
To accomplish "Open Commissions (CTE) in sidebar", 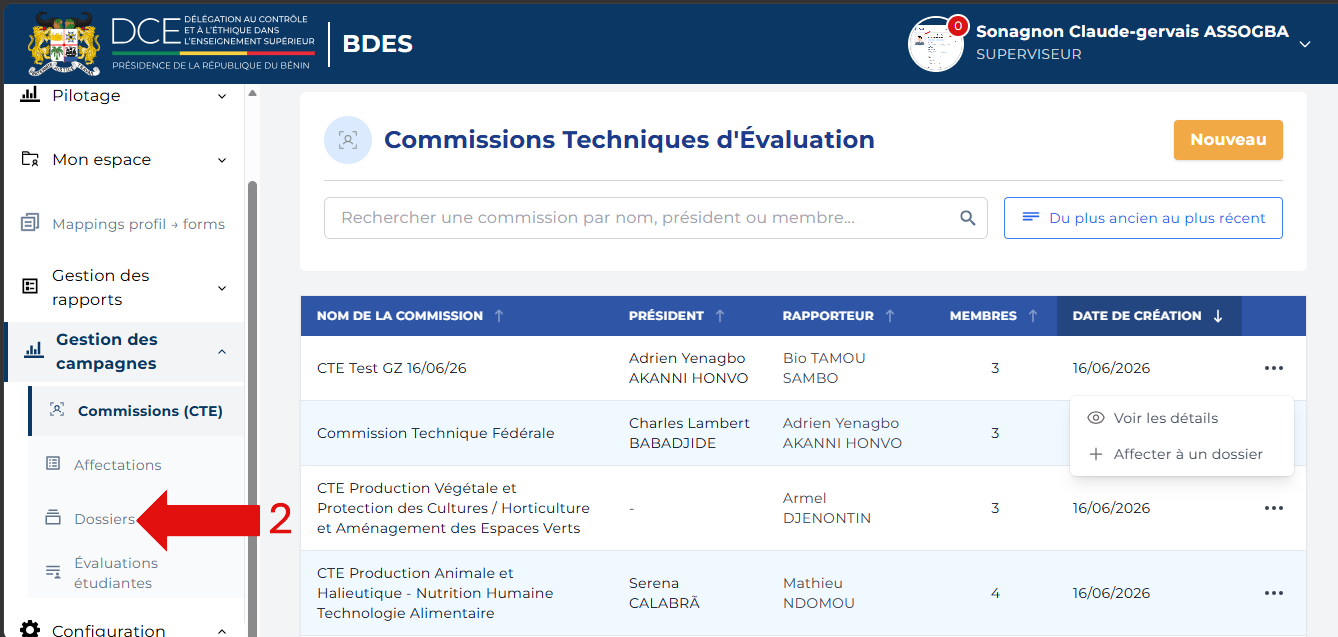I will [136, 411].
